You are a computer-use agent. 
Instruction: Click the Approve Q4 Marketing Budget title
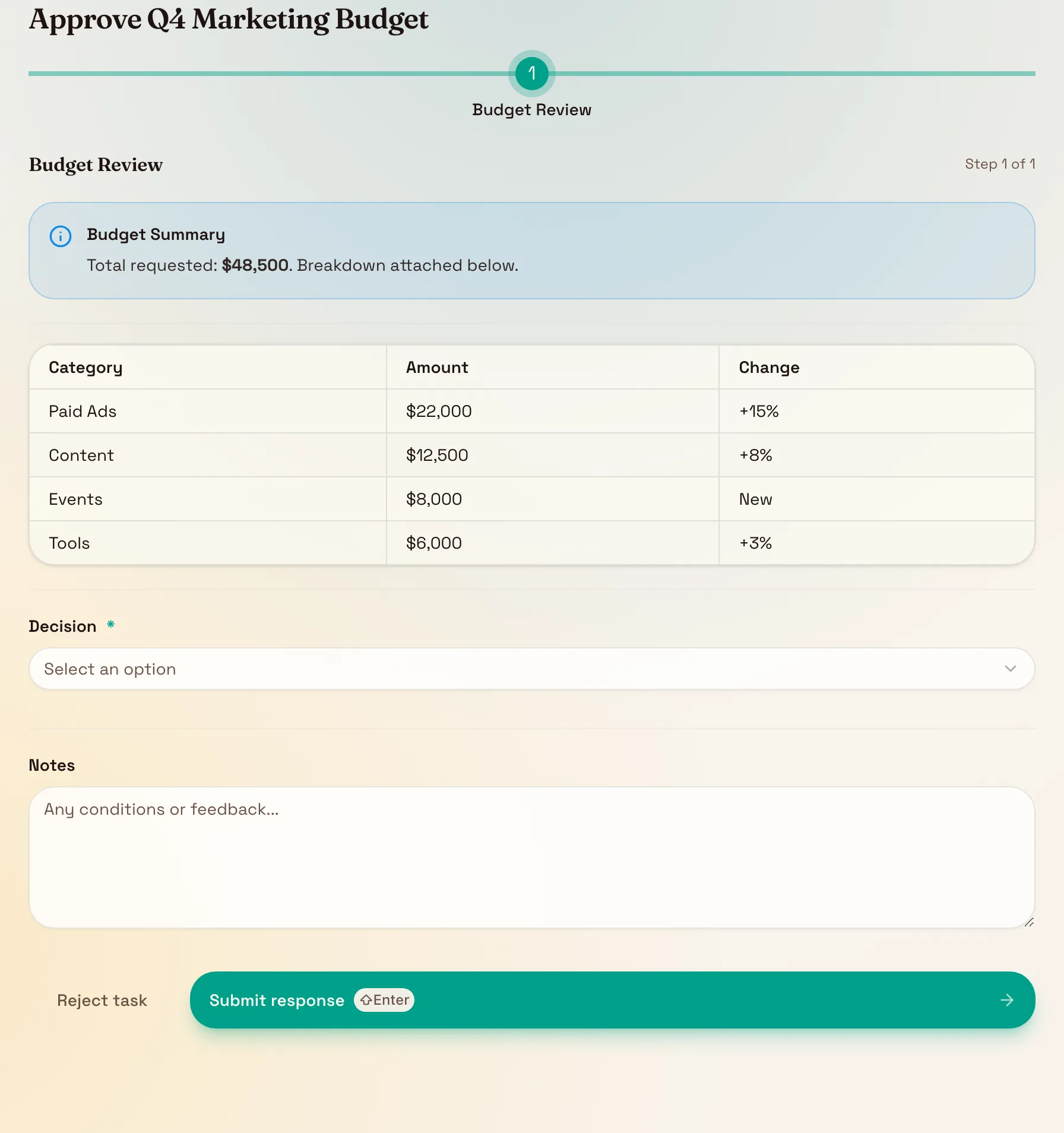click(x=229, y=20)
